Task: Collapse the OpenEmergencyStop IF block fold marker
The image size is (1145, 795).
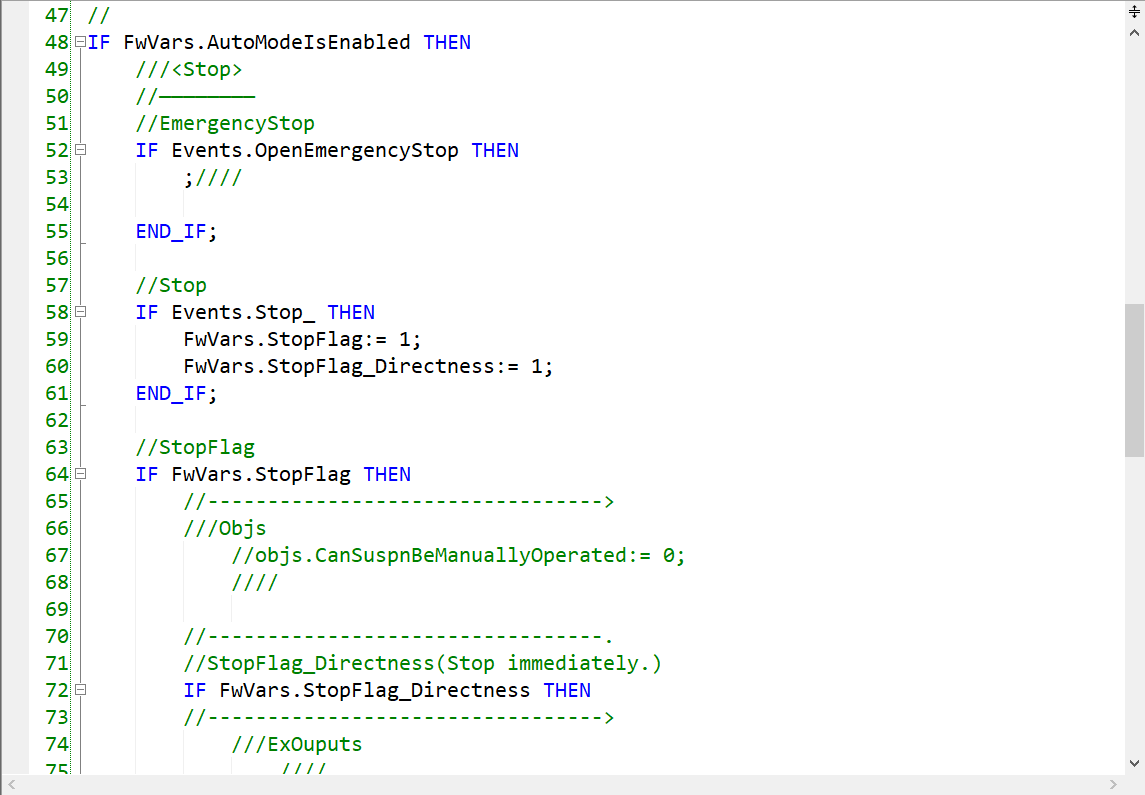Action: pyautogui.click(x=80, y=151)
